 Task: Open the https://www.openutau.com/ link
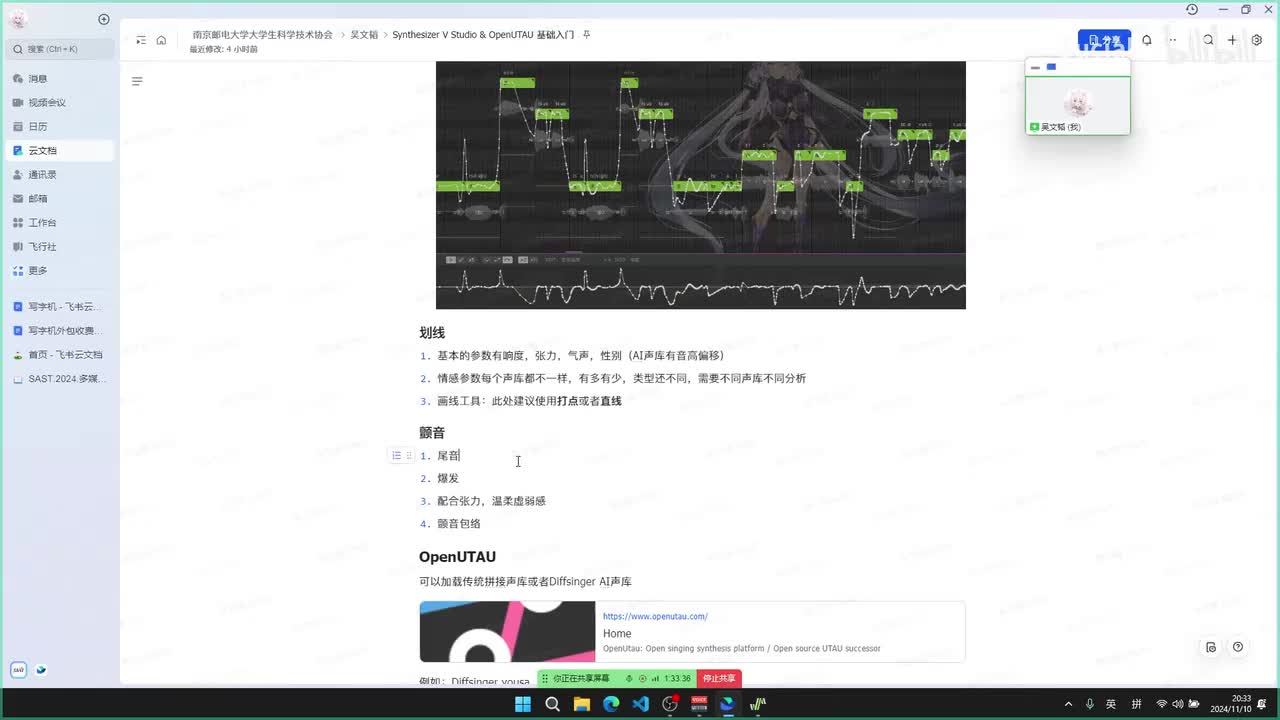tap(655, 616)
